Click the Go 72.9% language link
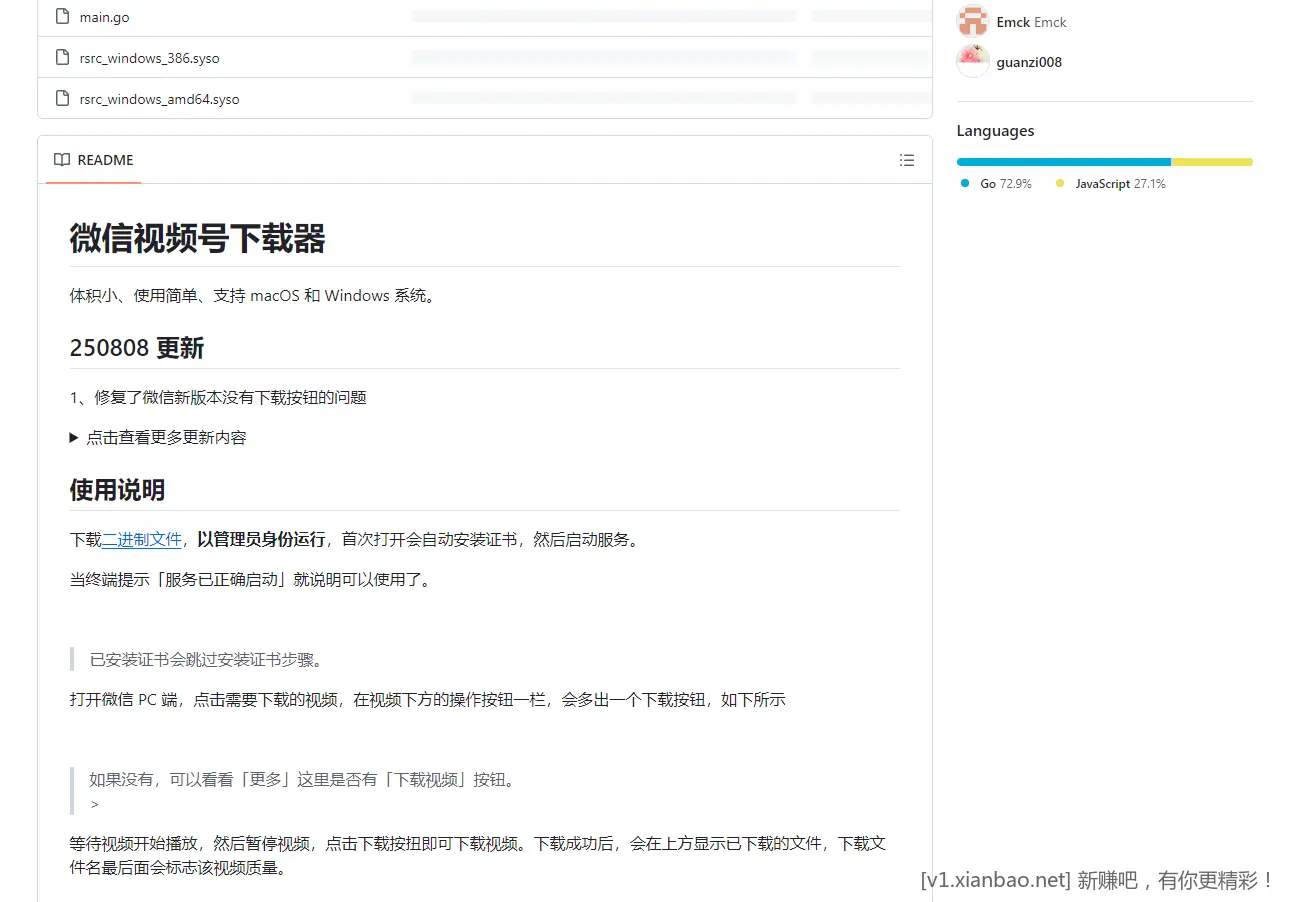 (x=996, y=184)
